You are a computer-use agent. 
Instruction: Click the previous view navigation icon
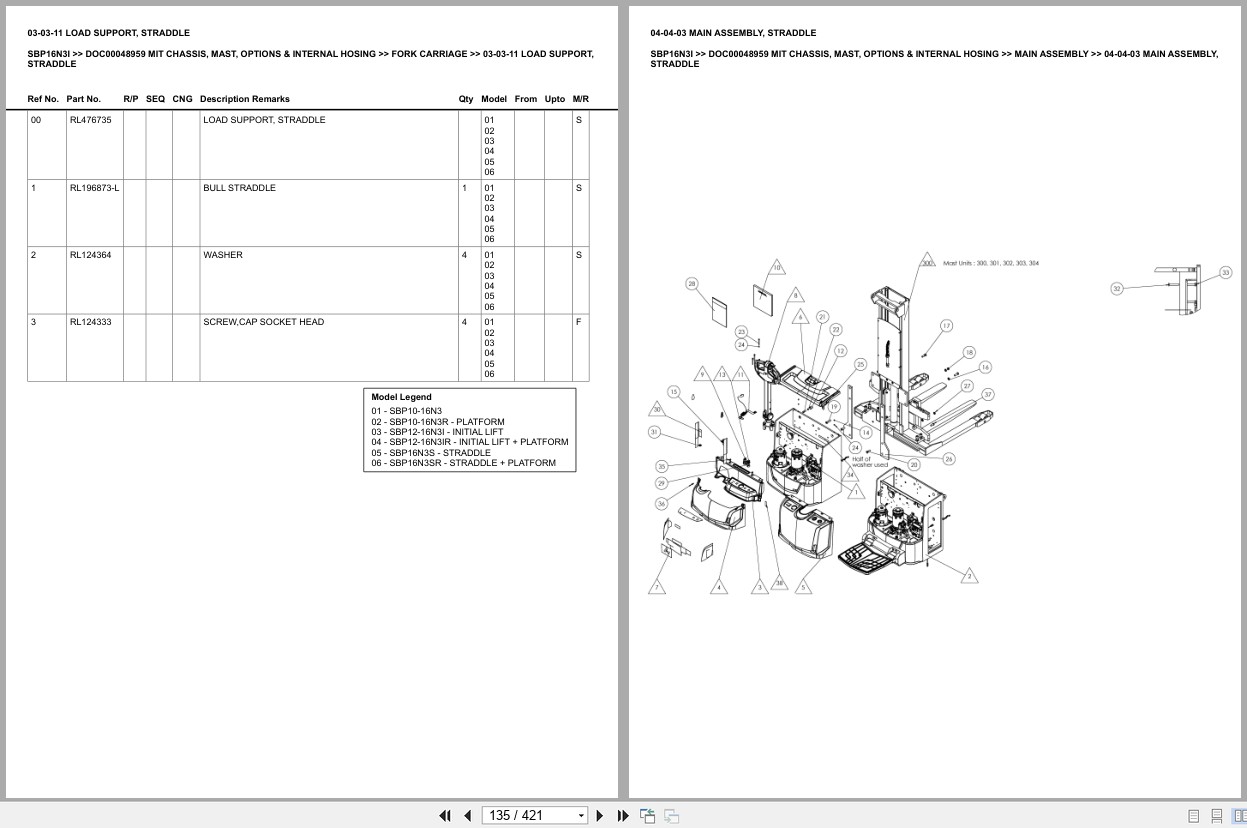647,816
